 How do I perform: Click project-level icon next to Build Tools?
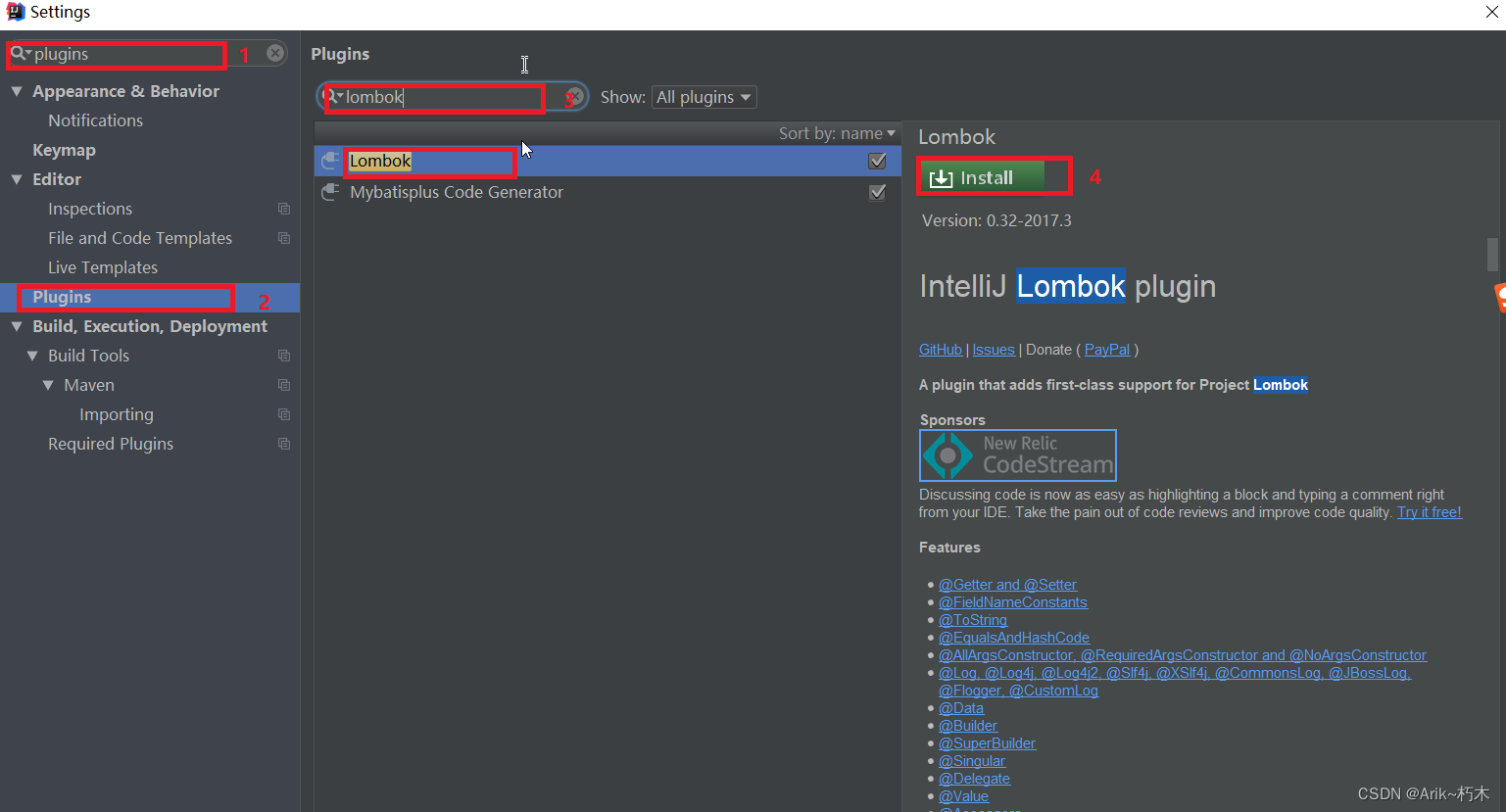point(284,356)
